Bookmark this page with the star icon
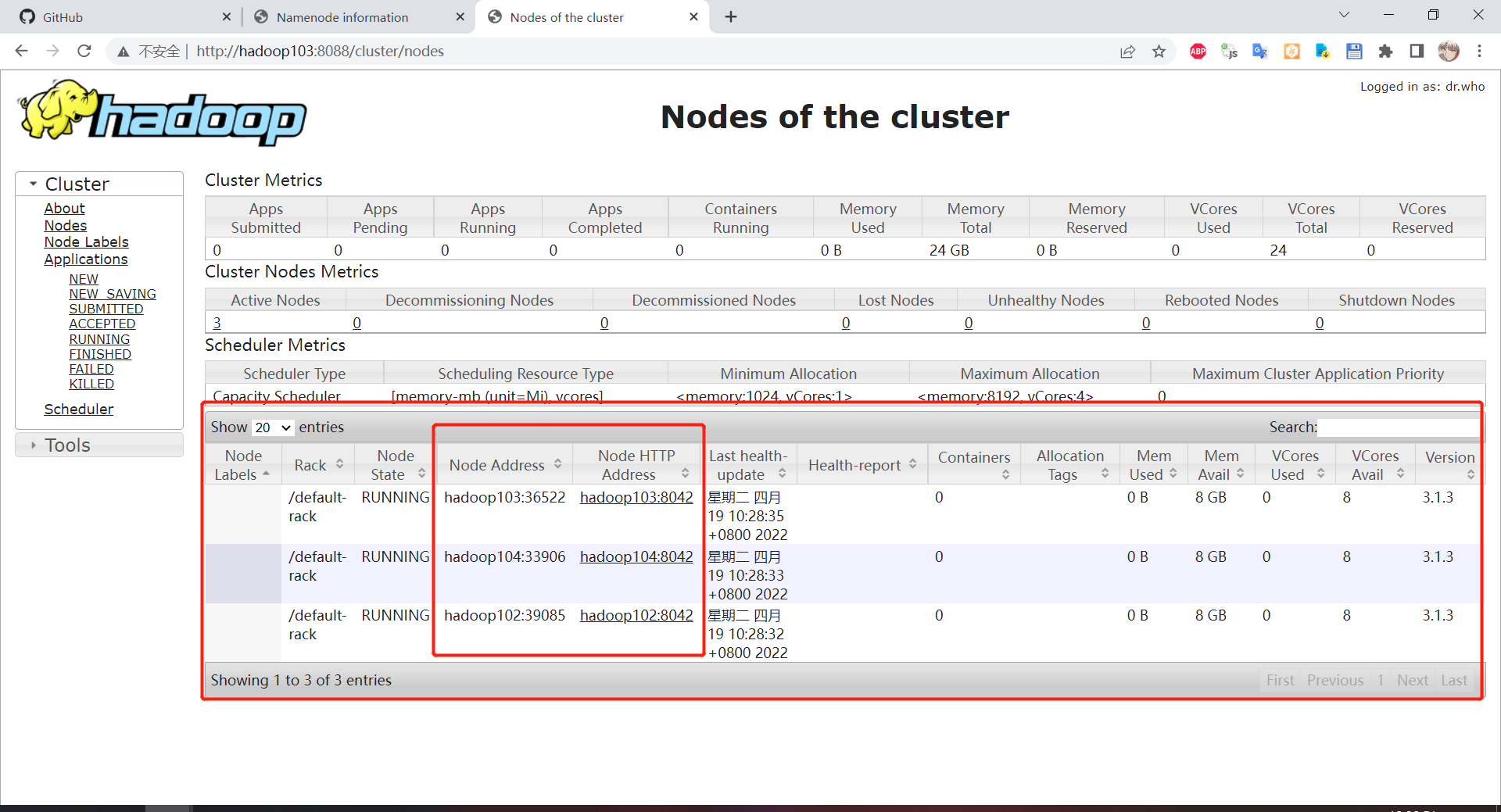The height and width of the screenshot is (812, 1501). point(1159,51)
